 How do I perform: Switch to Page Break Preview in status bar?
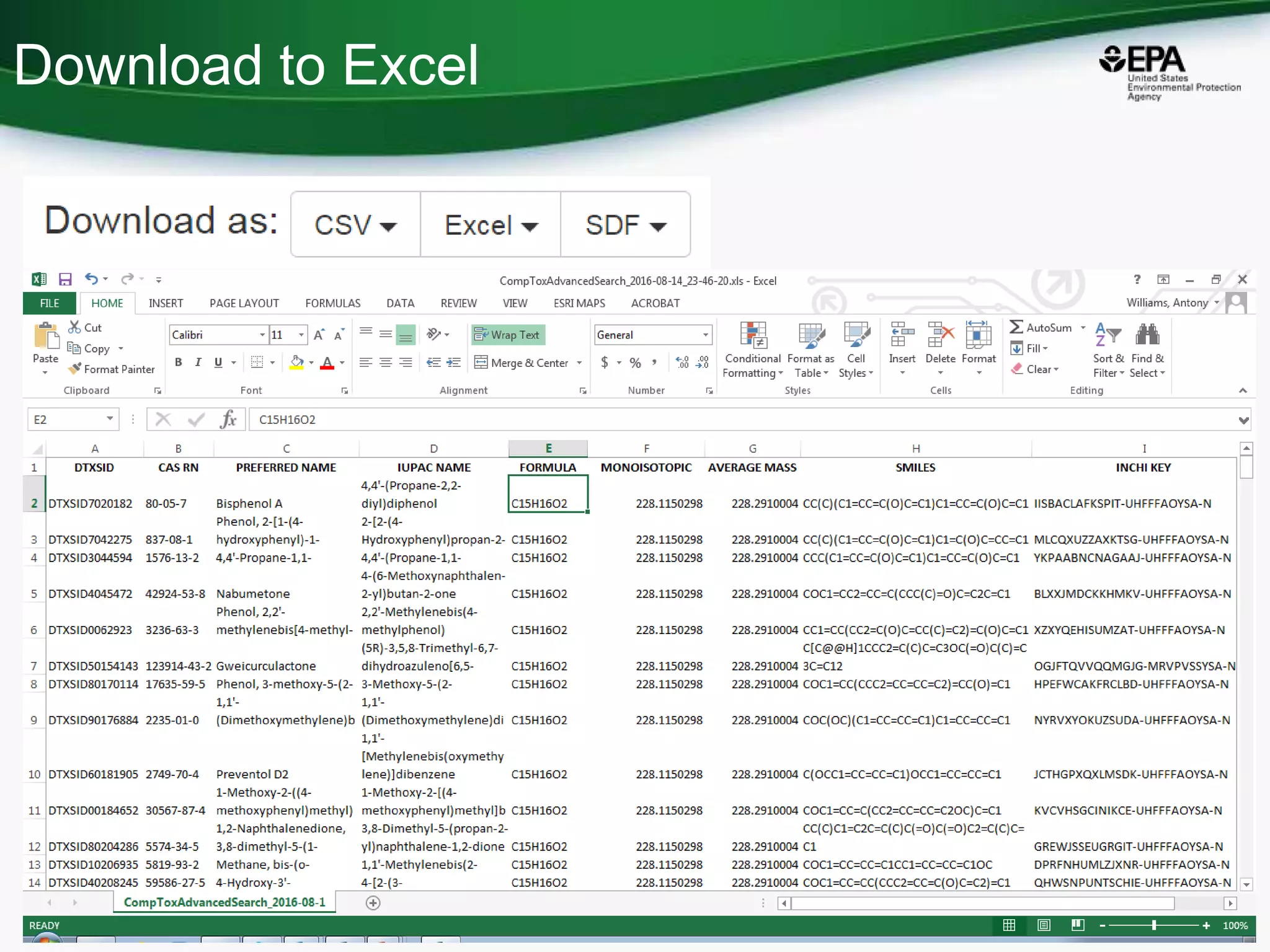pyautogui.click(x=1078, y=925)
